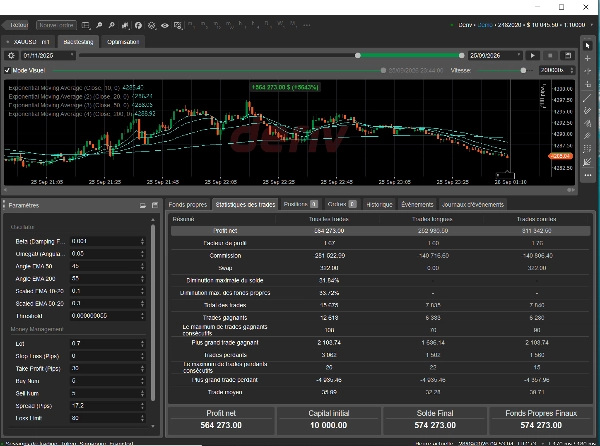600x446 pixels.
Task: Click the date range left slider handle
Action: (x=358, y=55)
